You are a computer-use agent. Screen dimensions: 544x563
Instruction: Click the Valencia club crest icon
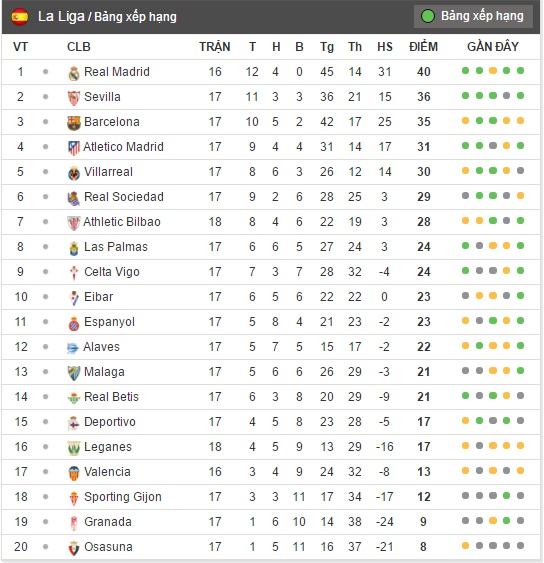tap(74, 473)
